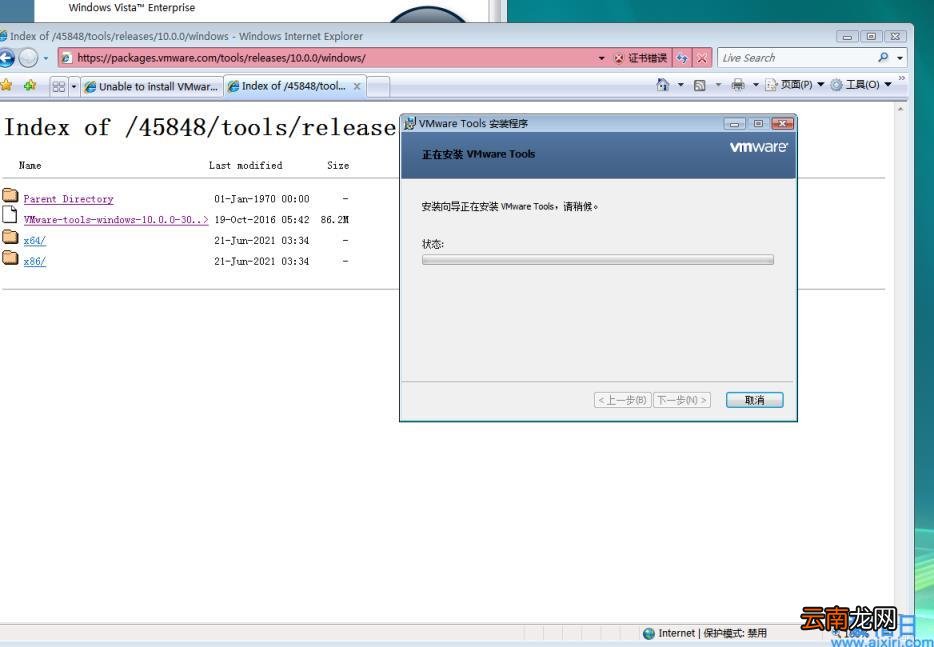This screenshot has width=934, height=647.
Task: Click the Add to Favorites icon
Action: [30, 85]
